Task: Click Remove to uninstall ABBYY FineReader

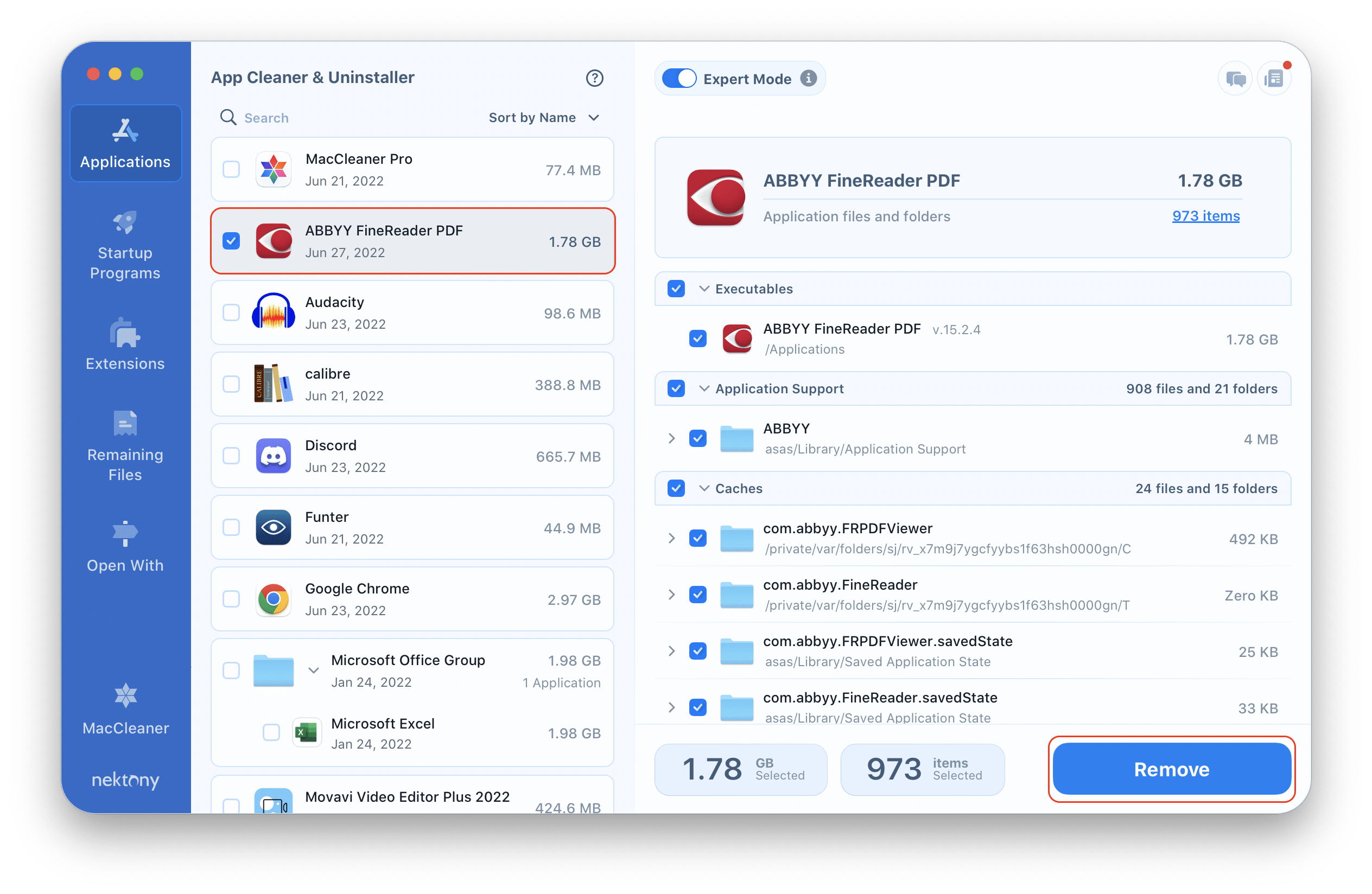Action: pos(1173,769)
